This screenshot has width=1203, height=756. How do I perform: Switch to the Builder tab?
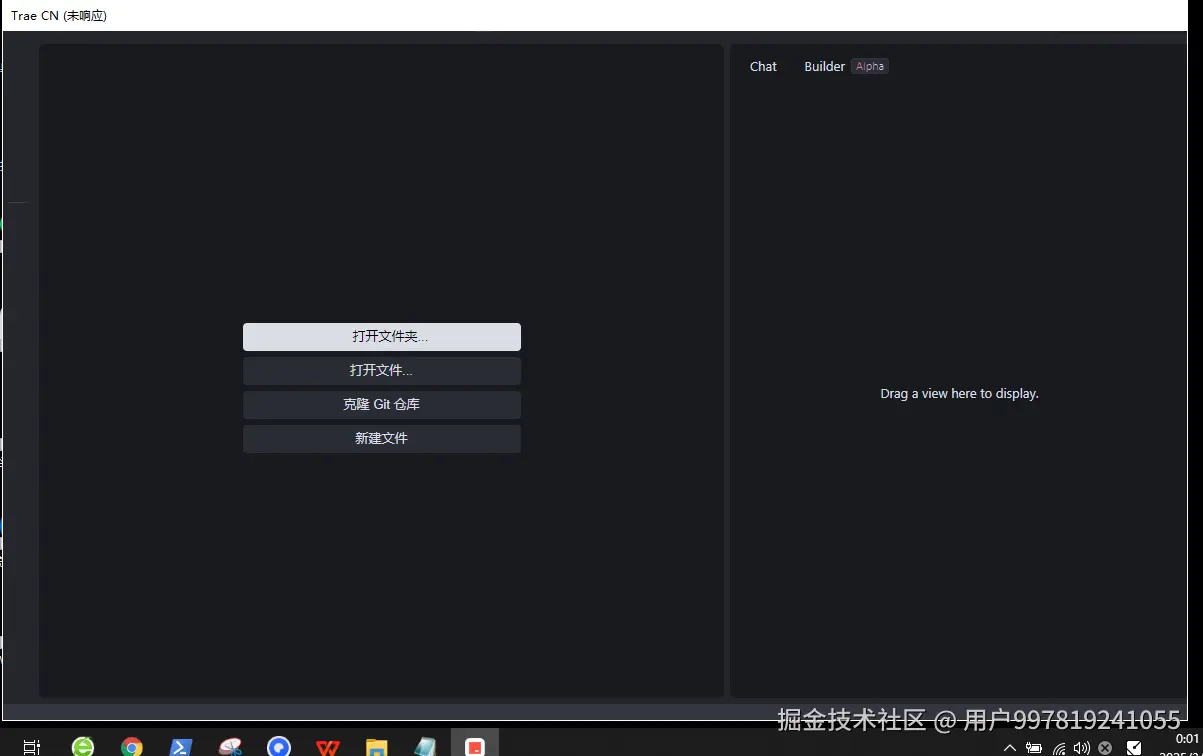click(824, 66)
